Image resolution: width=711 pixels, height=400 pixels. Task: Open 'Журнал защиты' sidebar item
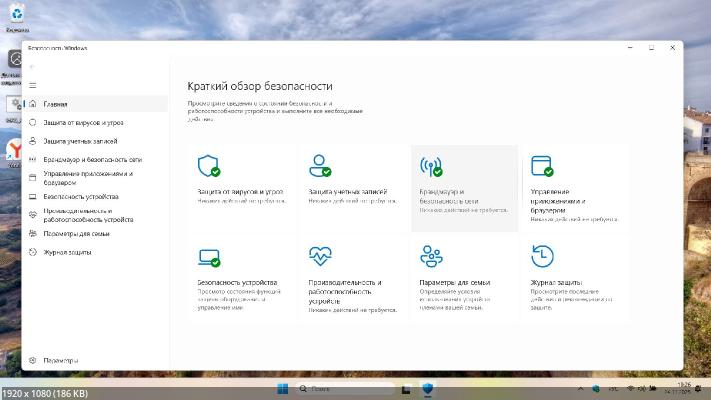pos(68,252)
